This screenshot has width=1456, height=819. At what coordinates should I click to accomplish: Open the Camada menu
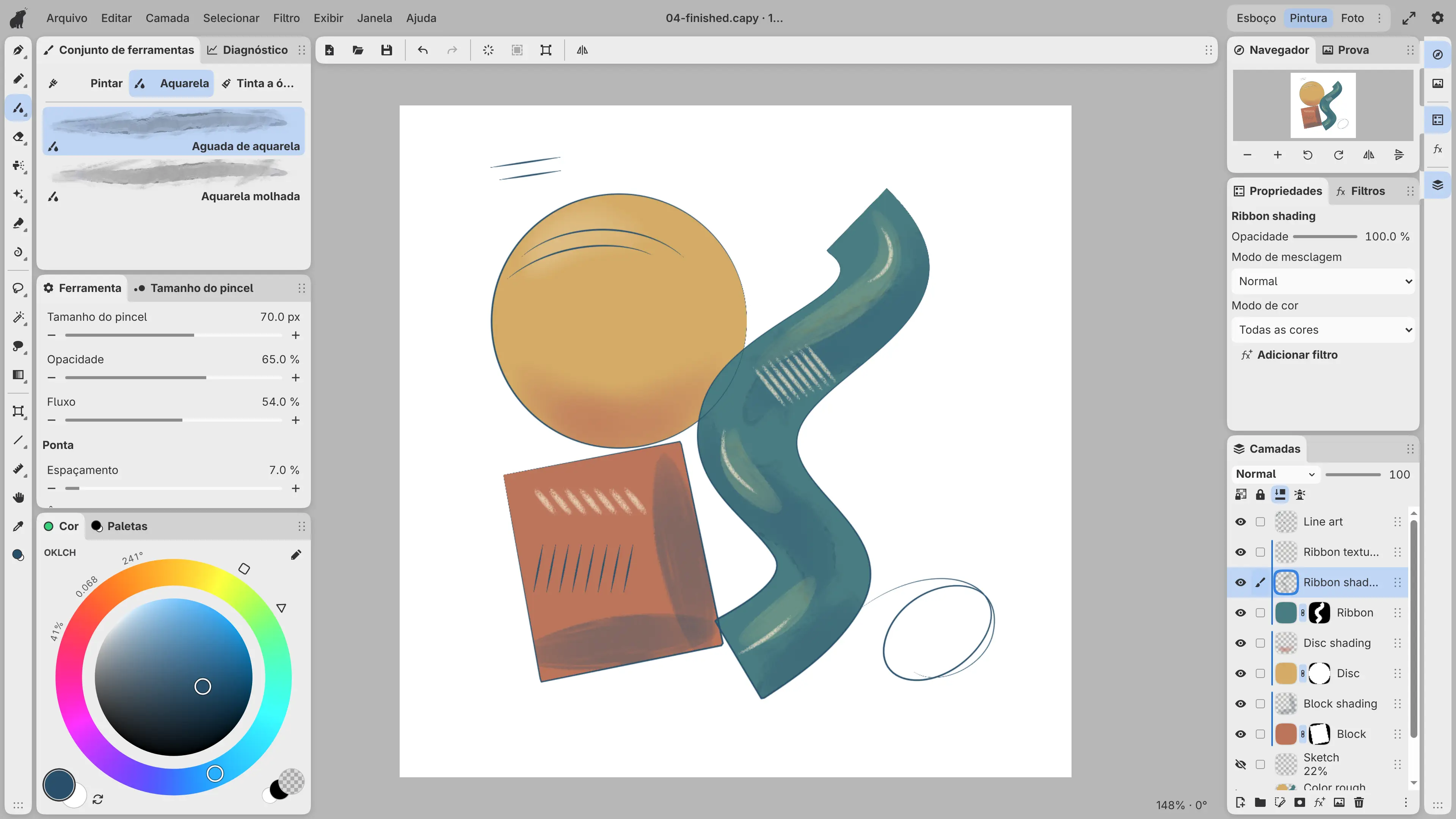(167, 18)
